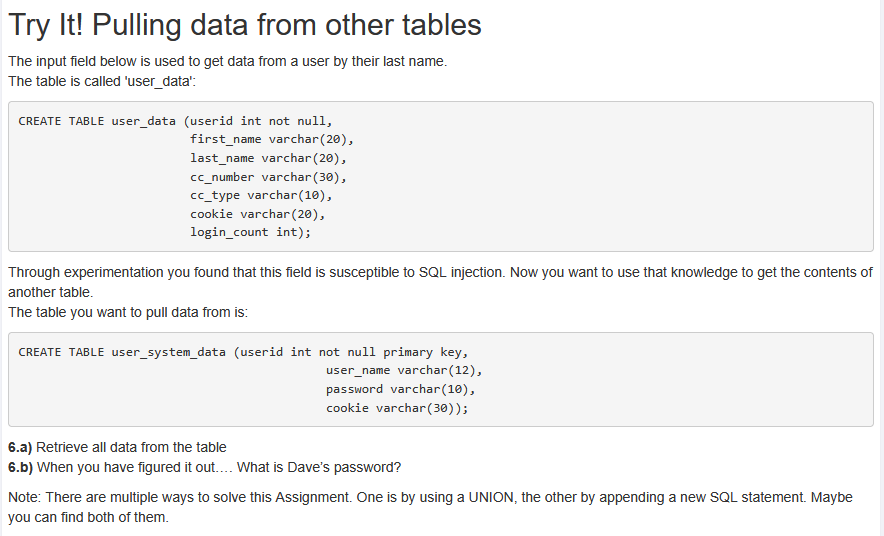Image resolution: width=884 pixels, height=536 pixels.
Task: Click the 'password varchar(10)' code line
Action: coord(400,389)
